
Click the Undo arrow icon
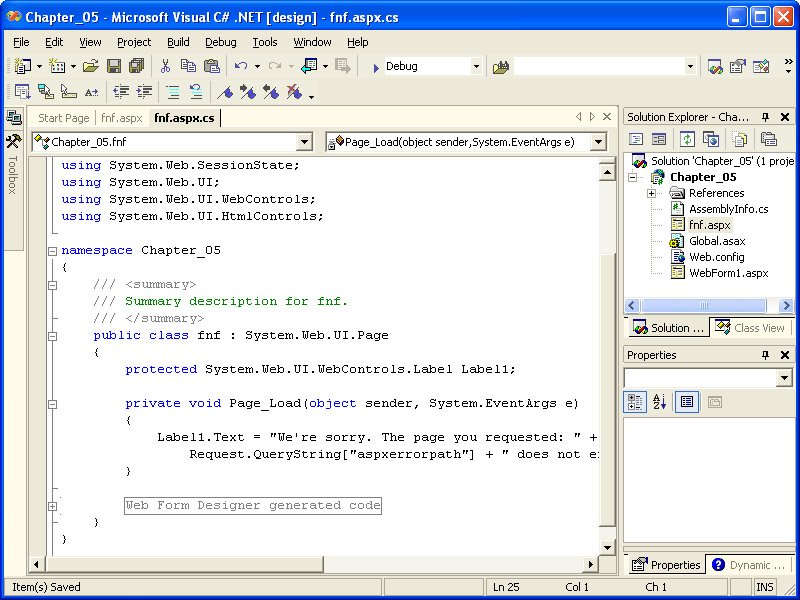click(x=241, y=66)
